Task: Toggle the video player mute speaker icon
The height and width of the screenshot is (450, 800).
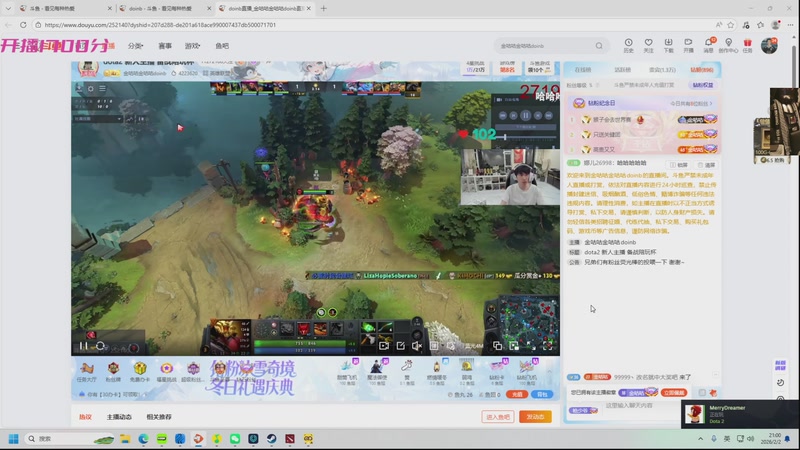Action: click(x=417, y=346)
